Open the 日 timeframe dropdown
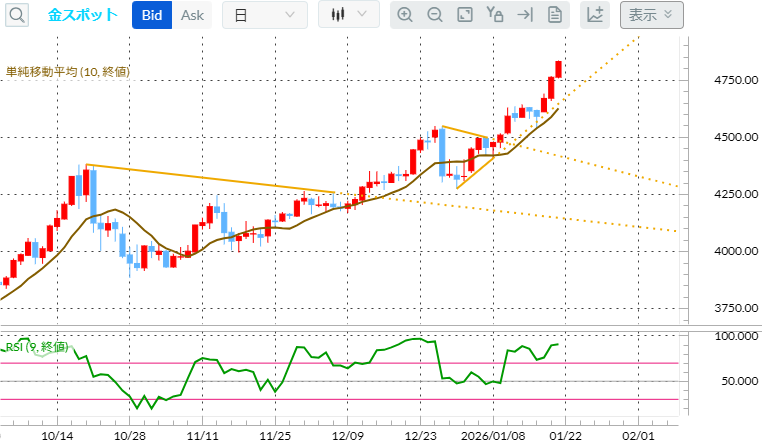The height and width of the screenshot is (440, 762). (x=265, y=15)
